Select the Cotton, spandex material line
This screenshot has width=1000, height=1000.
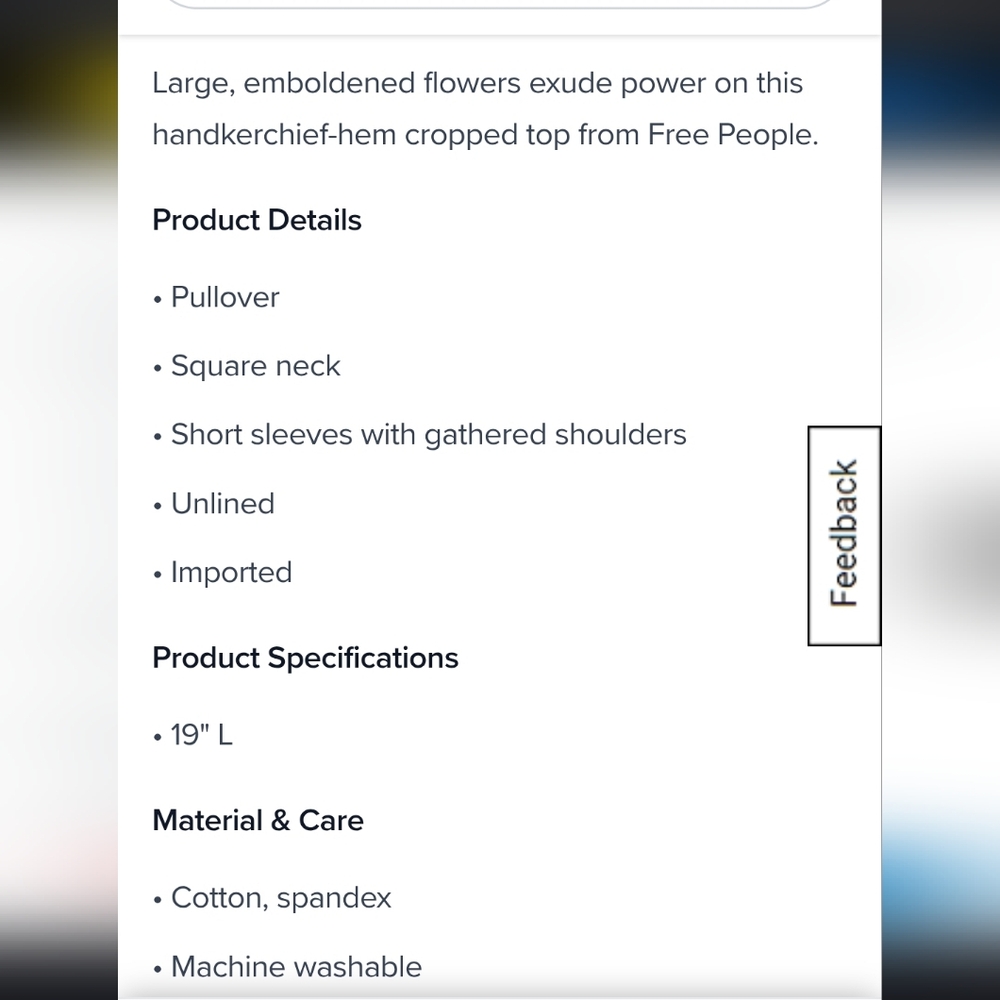(281, 897)
